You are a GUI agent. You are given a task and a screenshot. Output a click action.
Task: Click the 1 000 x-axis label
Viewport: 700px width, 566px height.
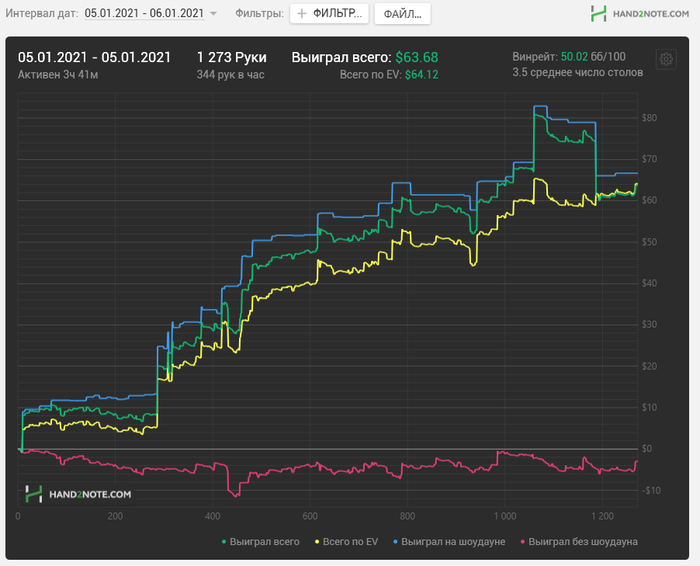tap(505, 516)
